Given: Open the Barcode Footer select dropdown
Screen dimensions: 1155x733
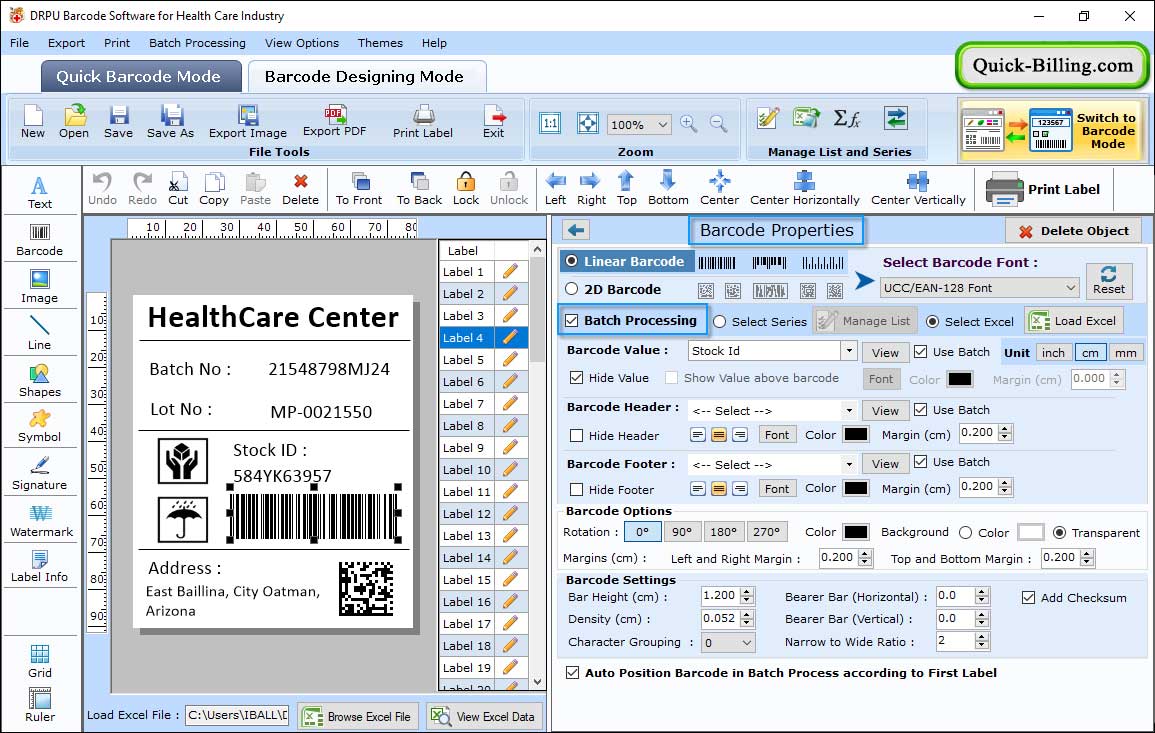Looking at the screenshot, I should 849,464.
